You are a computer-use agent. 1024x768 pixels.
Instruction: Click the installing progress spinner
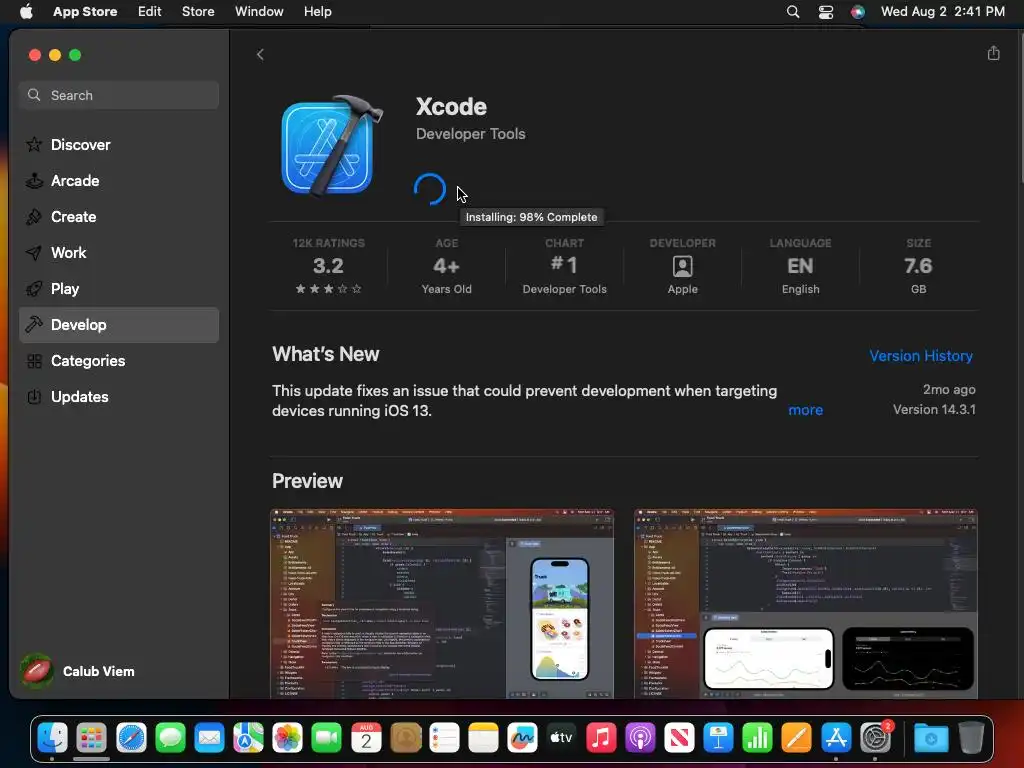point(430,189)
